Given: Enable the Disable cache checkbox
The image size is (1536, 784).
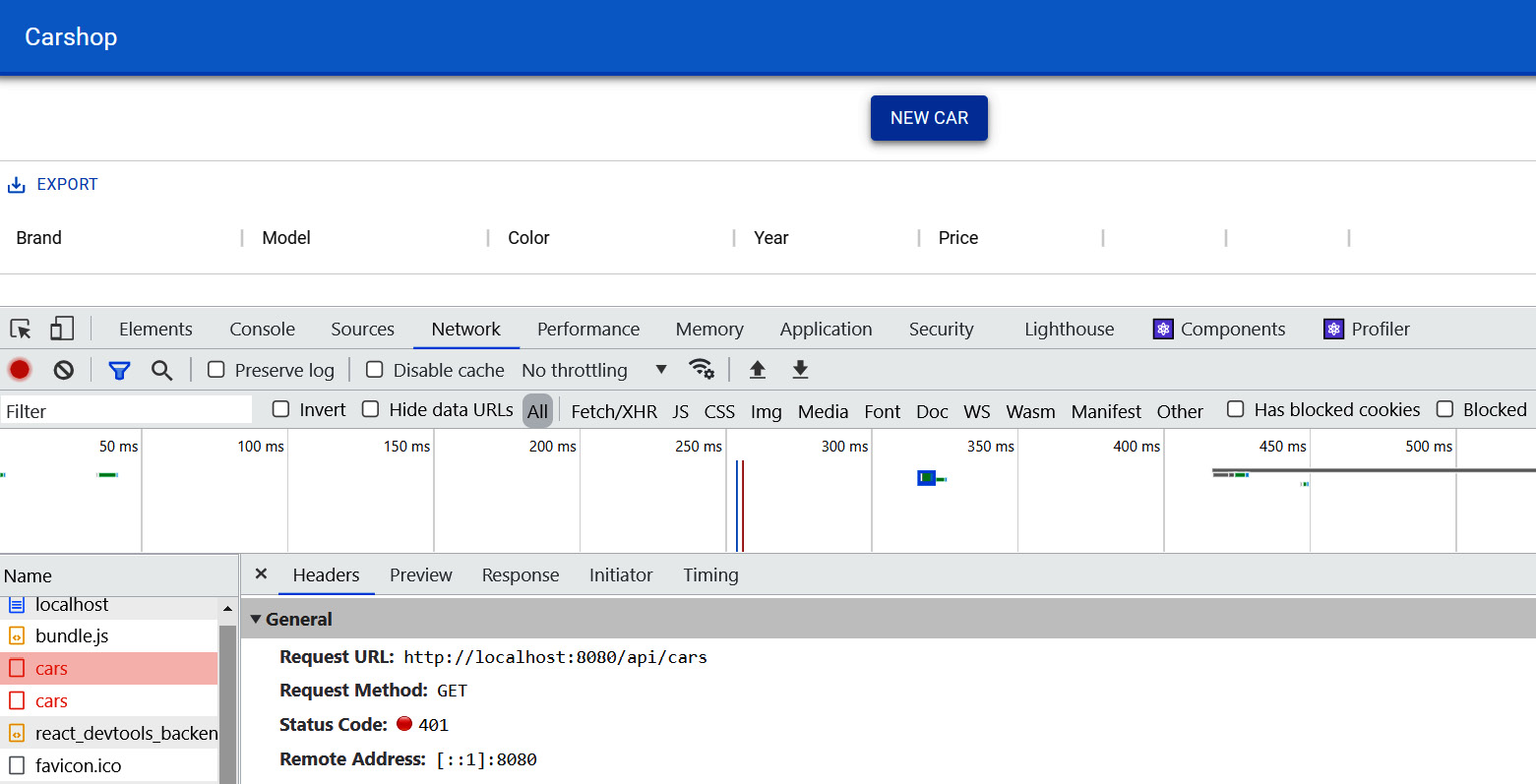Looking at the screenshot, I should pos(375,370).
